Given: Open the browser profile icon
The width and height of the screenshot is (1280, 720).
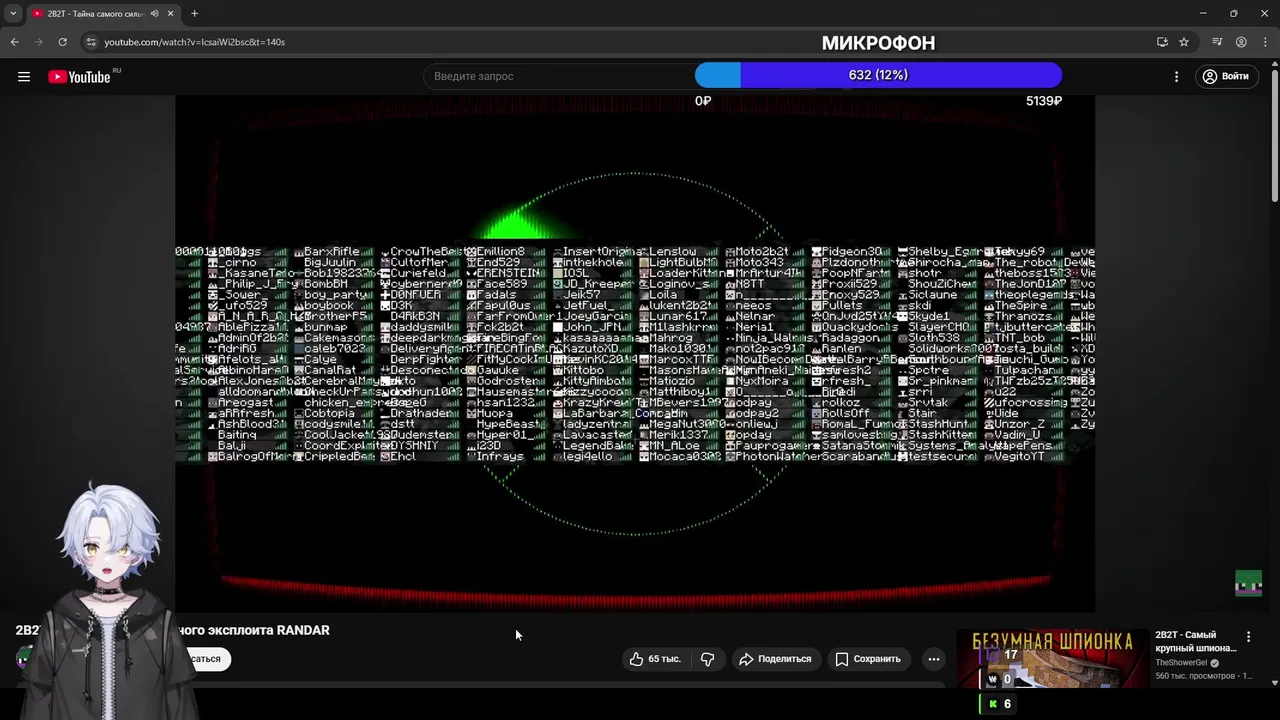Looking at the screenshot, I should point(1241,42).
